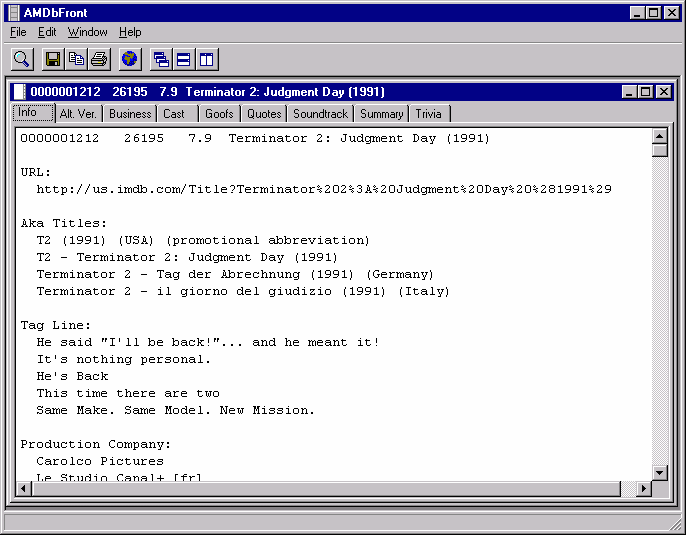Select the Info tab
Screen dimensions: 686x535
point(33,112)
